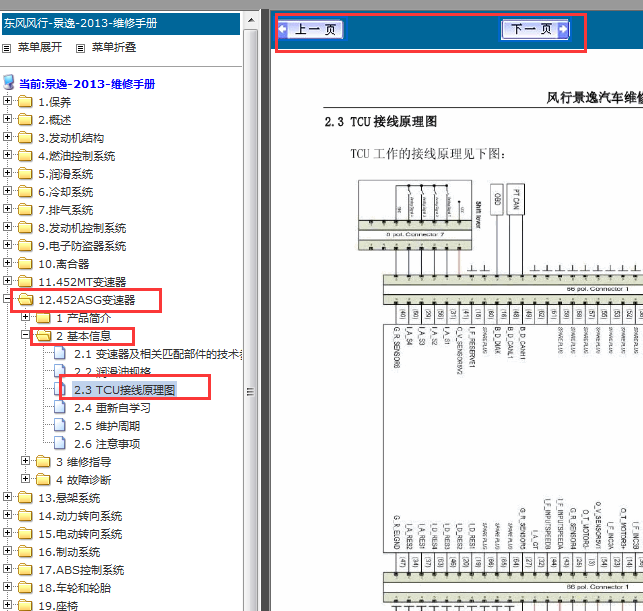Select the 4 故障诊断 tree label
Image resolution: width=643 pixels, height=611 pixels.
point(84,480)
